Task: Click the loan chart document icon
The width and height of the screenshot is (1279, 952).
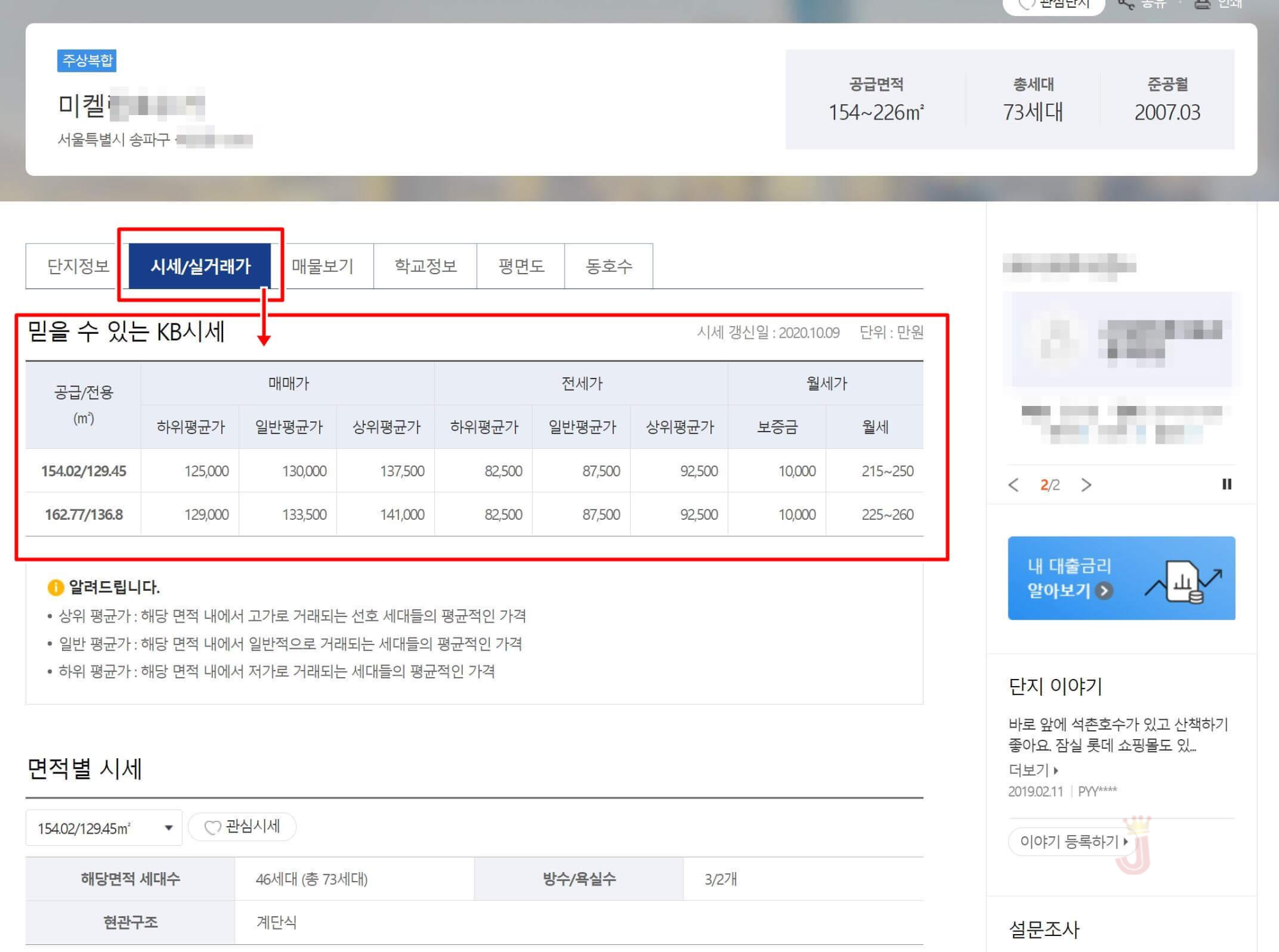Action: (x=1183, y=581)
